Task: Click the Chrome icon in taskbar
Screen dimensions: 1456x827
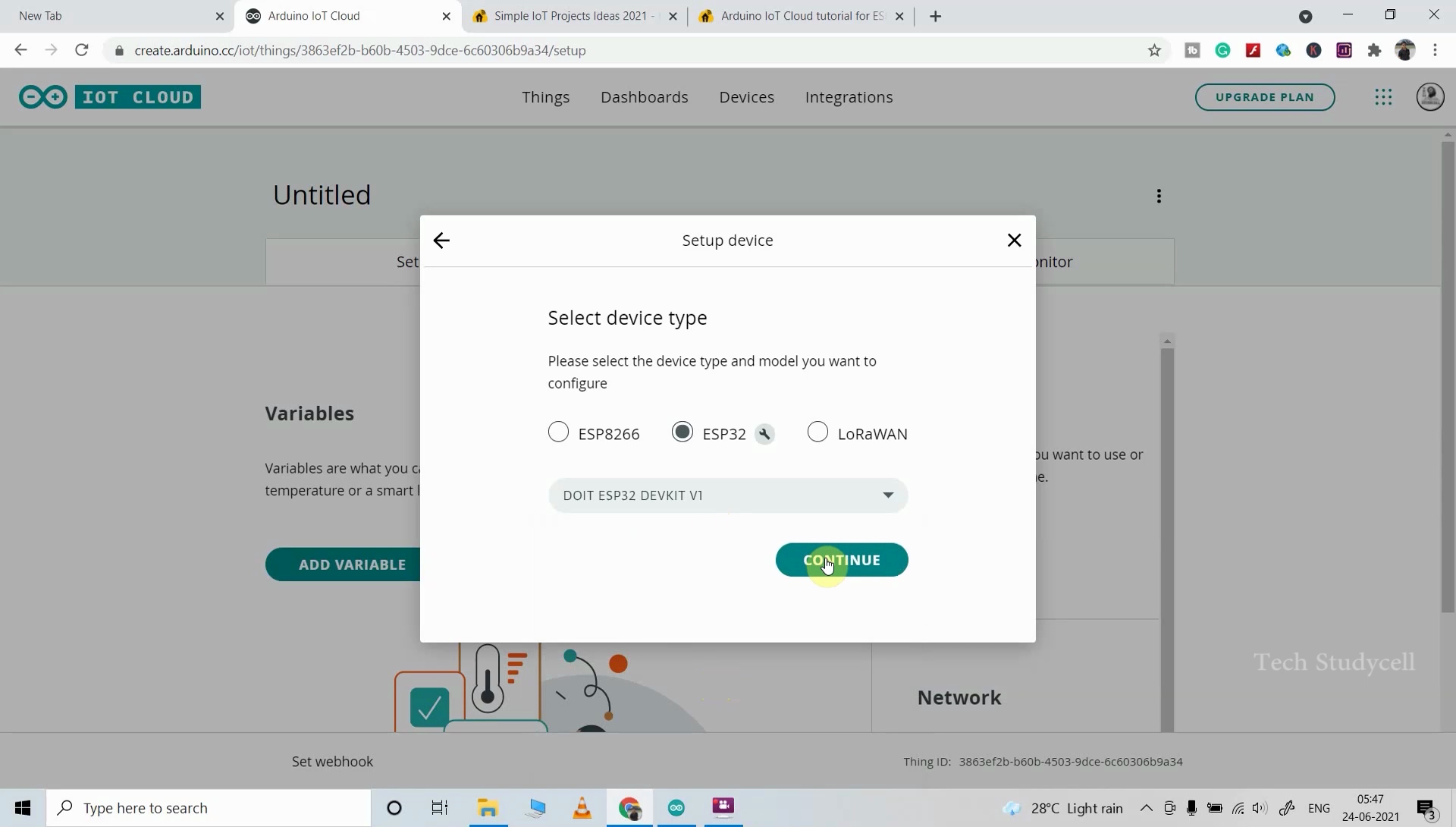Action: (629, 808)
